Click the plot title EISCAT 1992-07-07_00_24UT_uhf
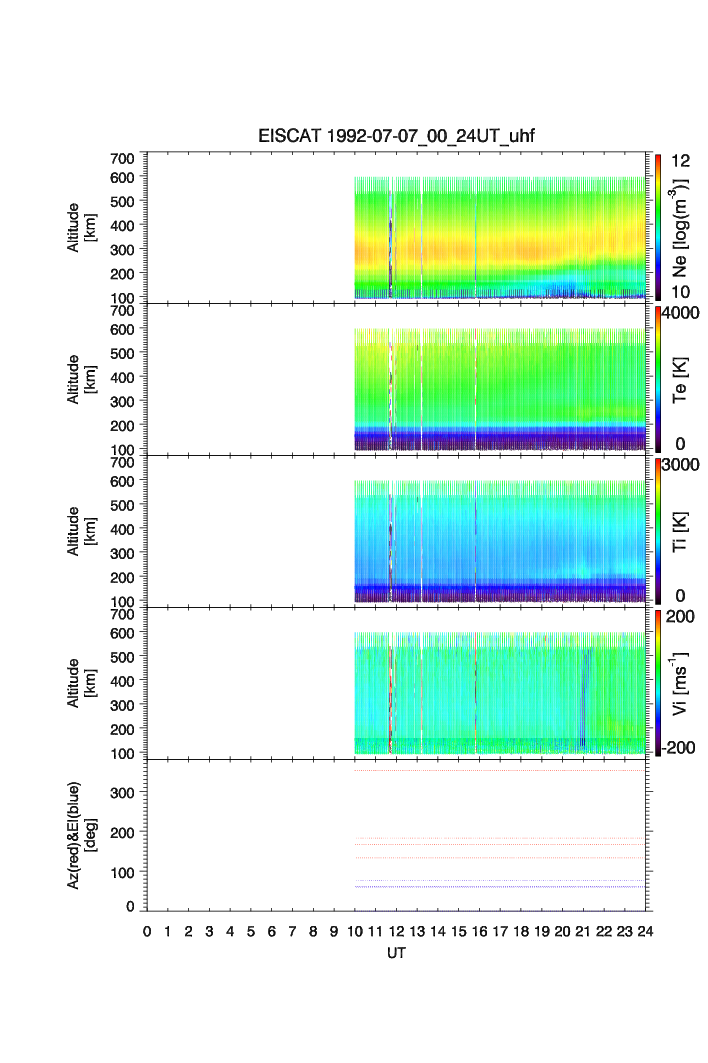708x1063 pixels. point(396,136)
